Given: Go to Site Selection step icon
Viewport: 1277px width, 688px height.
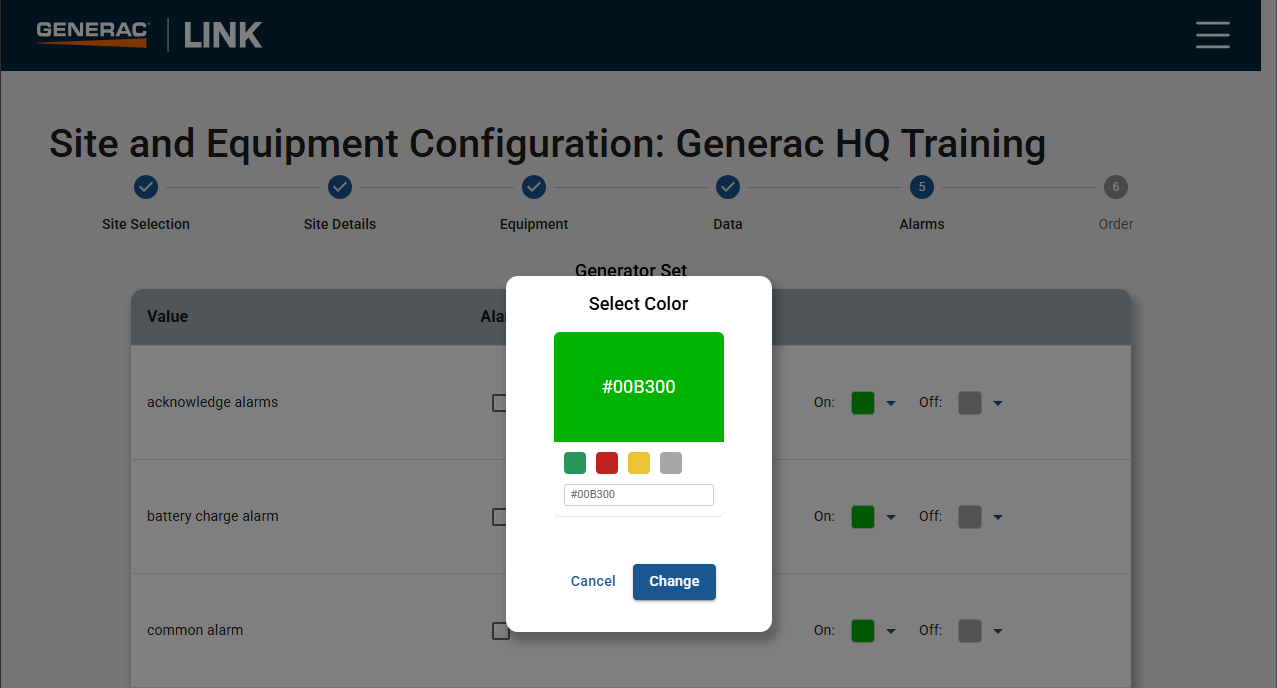Looking at the screenshot, I should point(146,187).
